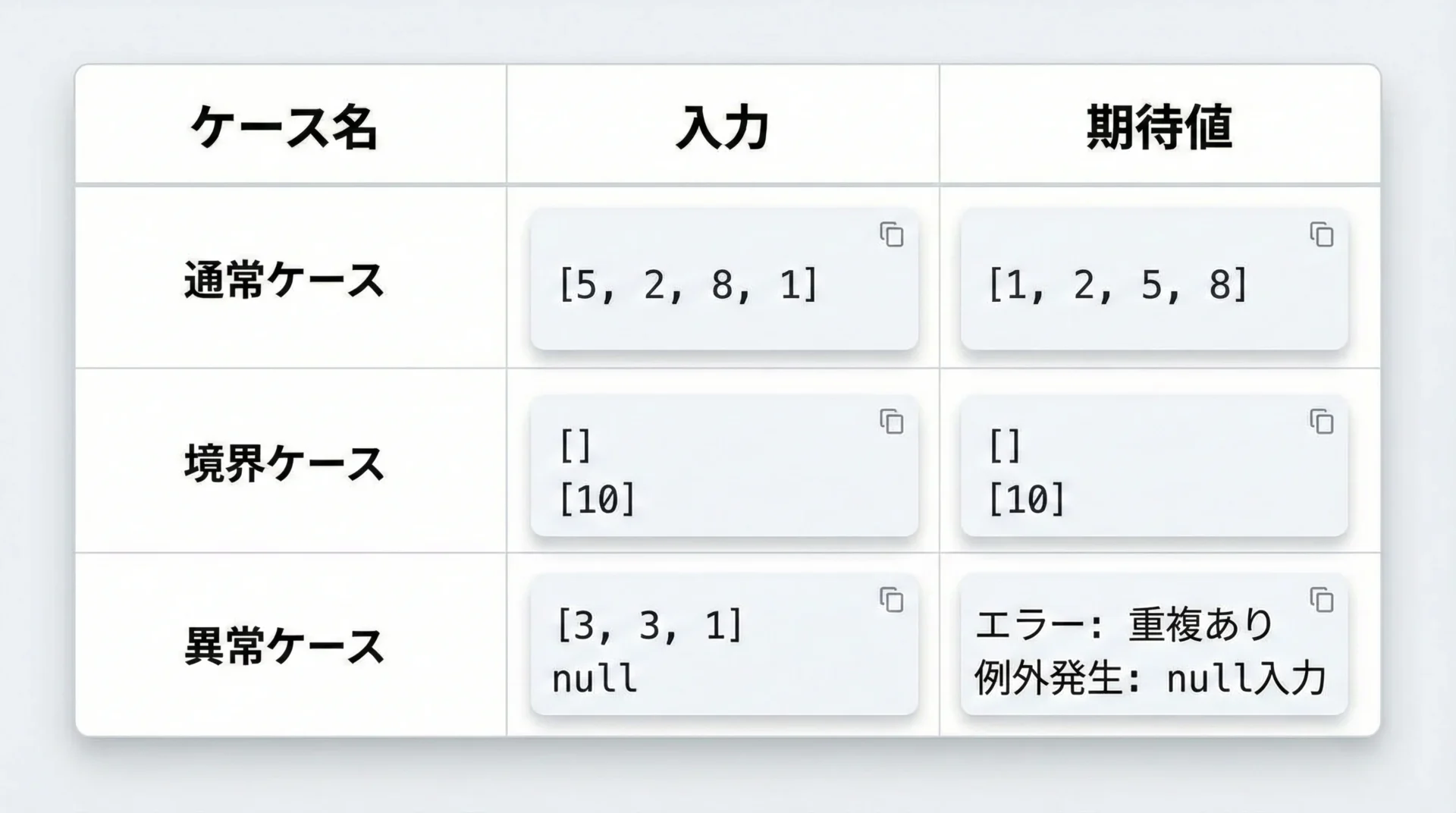Copy the 境界ケース input code block
Screen dimensions: 1456x813
[x=892, y=422]
